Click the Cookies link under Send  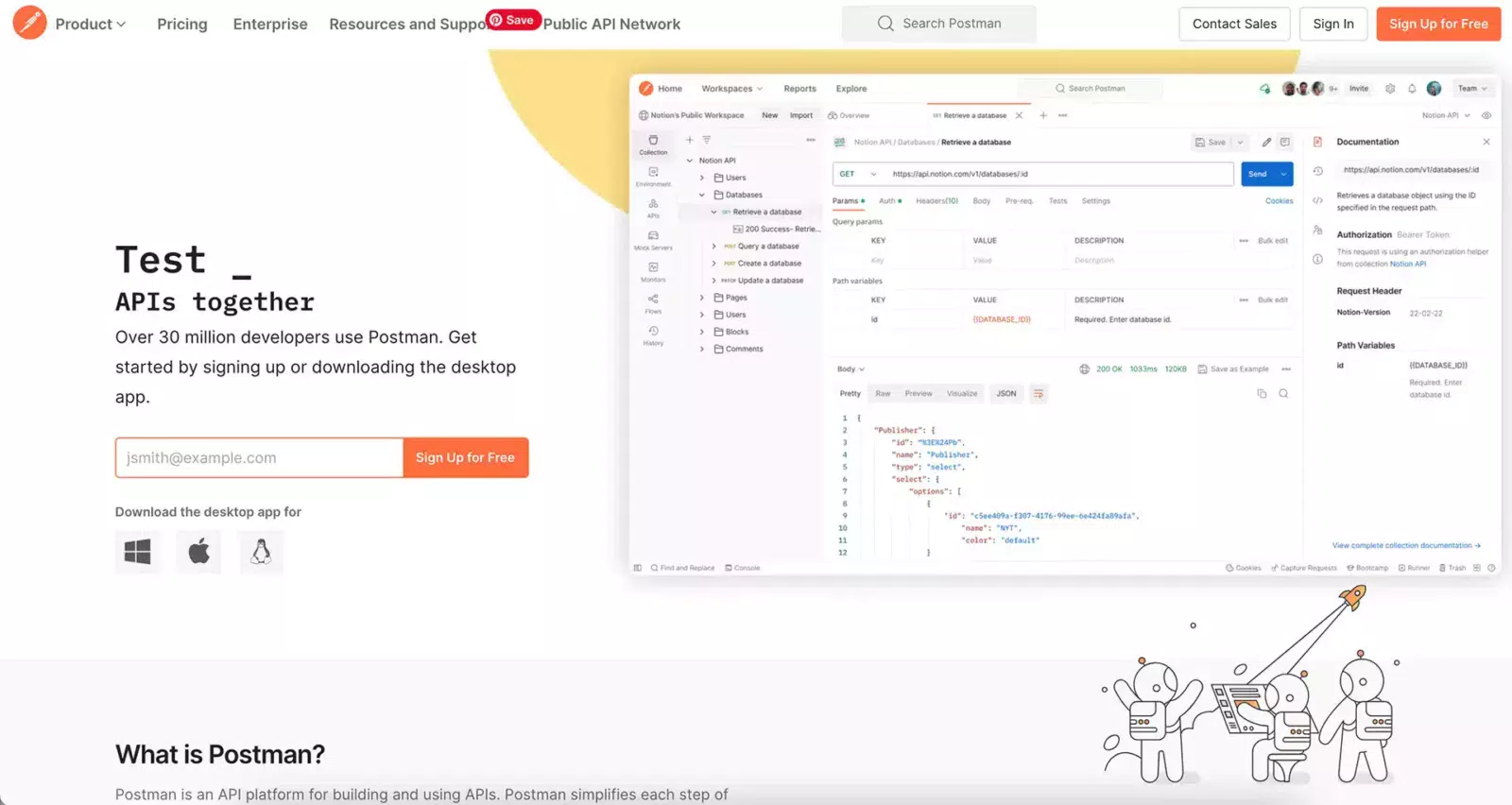[x=1279, y=201]
